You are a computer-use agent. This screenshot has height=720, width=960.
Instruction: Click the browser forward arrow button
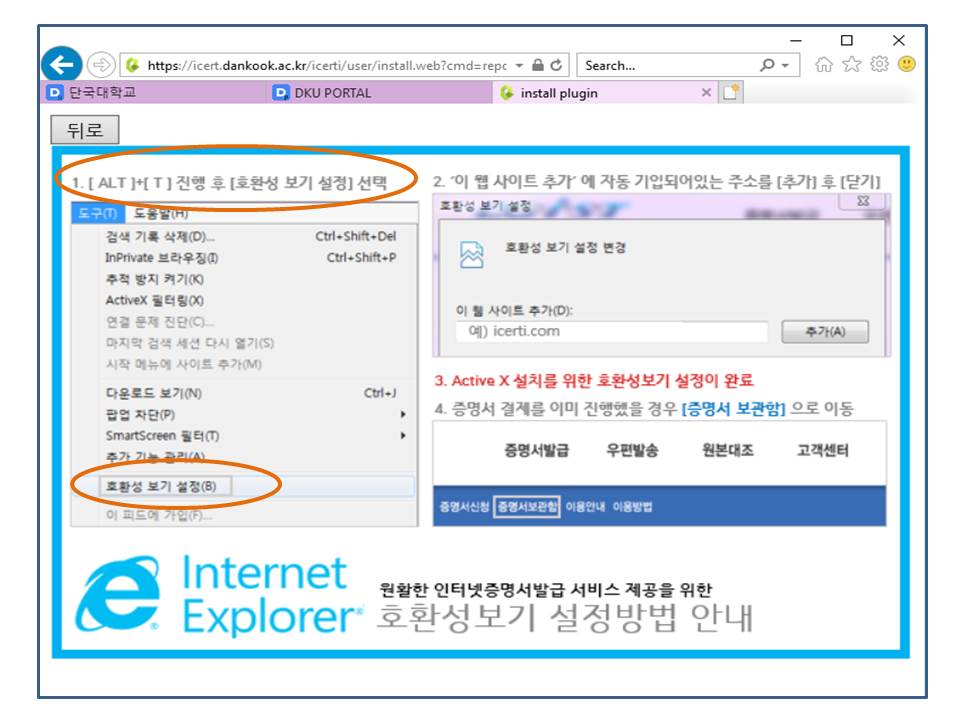[x=102, y=66]
